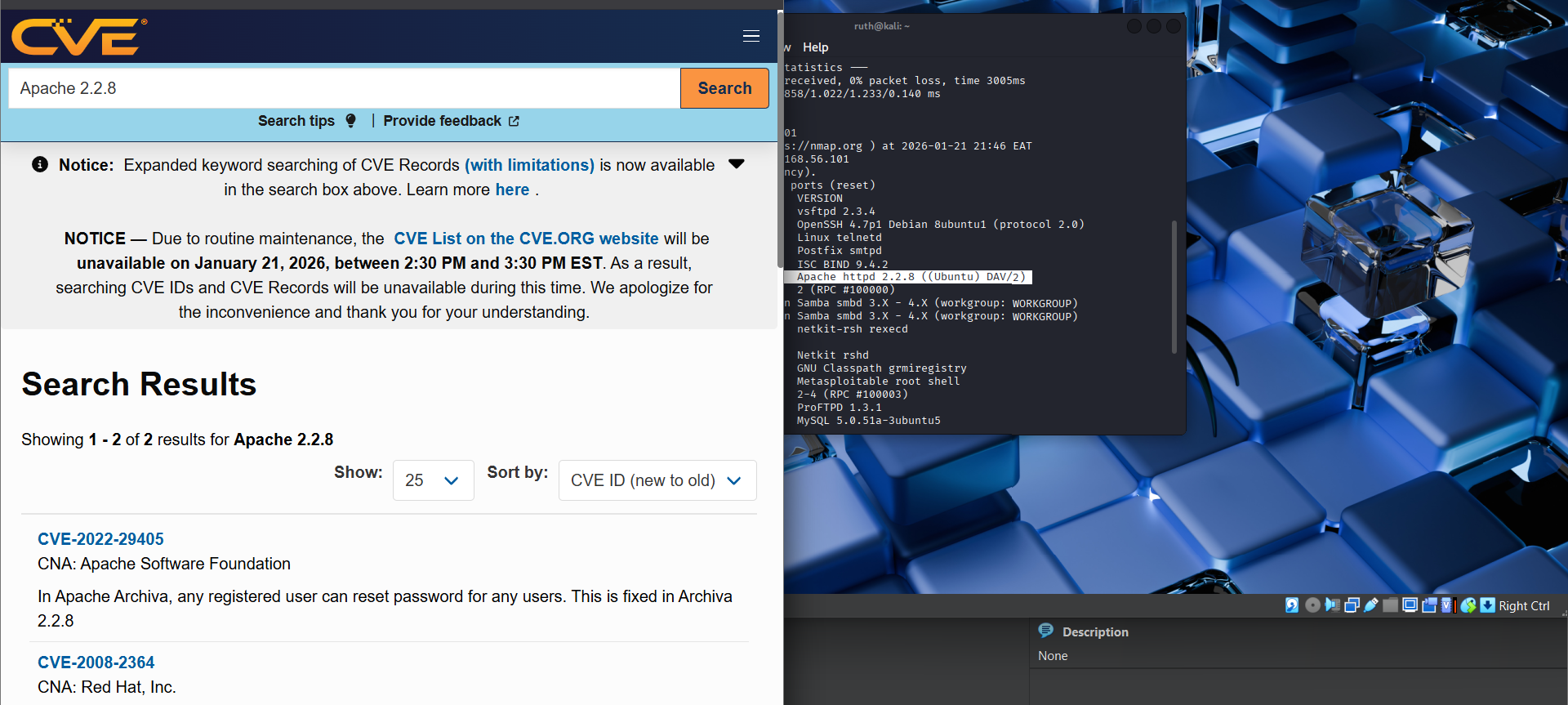1568x705 pixels.
Task: Expand the Notice banner with the triangle arrow
Action: coord(736,164)
